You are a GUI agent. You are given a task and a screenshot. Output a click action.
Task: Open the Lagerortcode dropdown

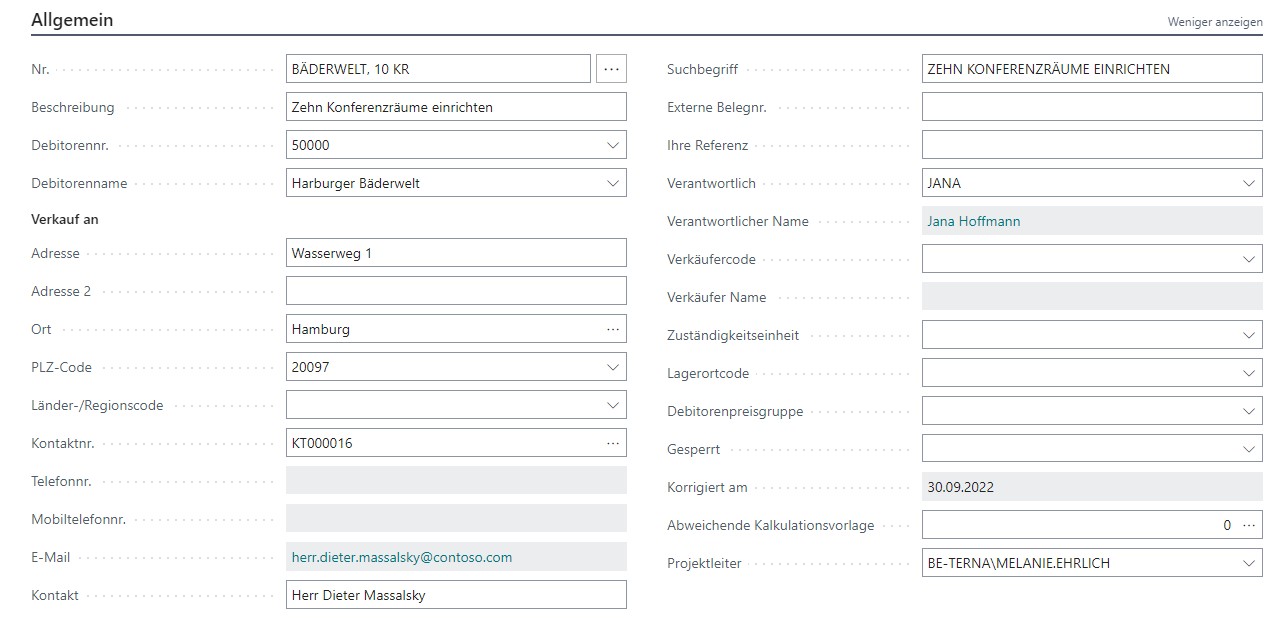click(1248, 373)
